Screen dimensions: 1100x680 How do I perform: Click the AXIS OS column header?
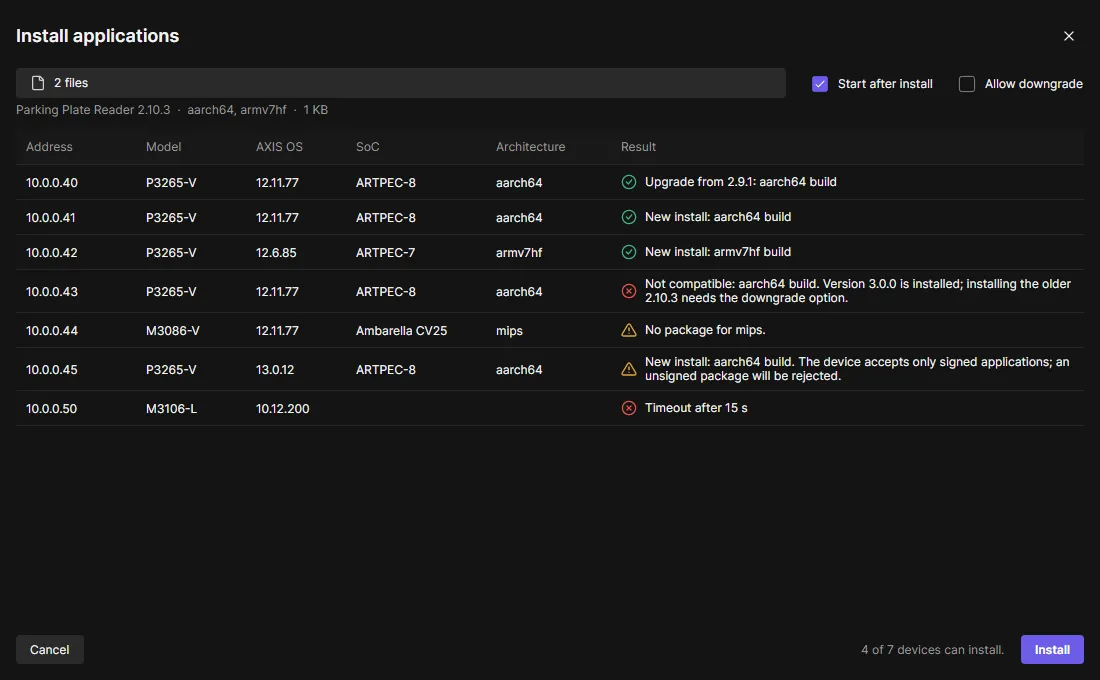pyautogui.click(x=279, y=147)
